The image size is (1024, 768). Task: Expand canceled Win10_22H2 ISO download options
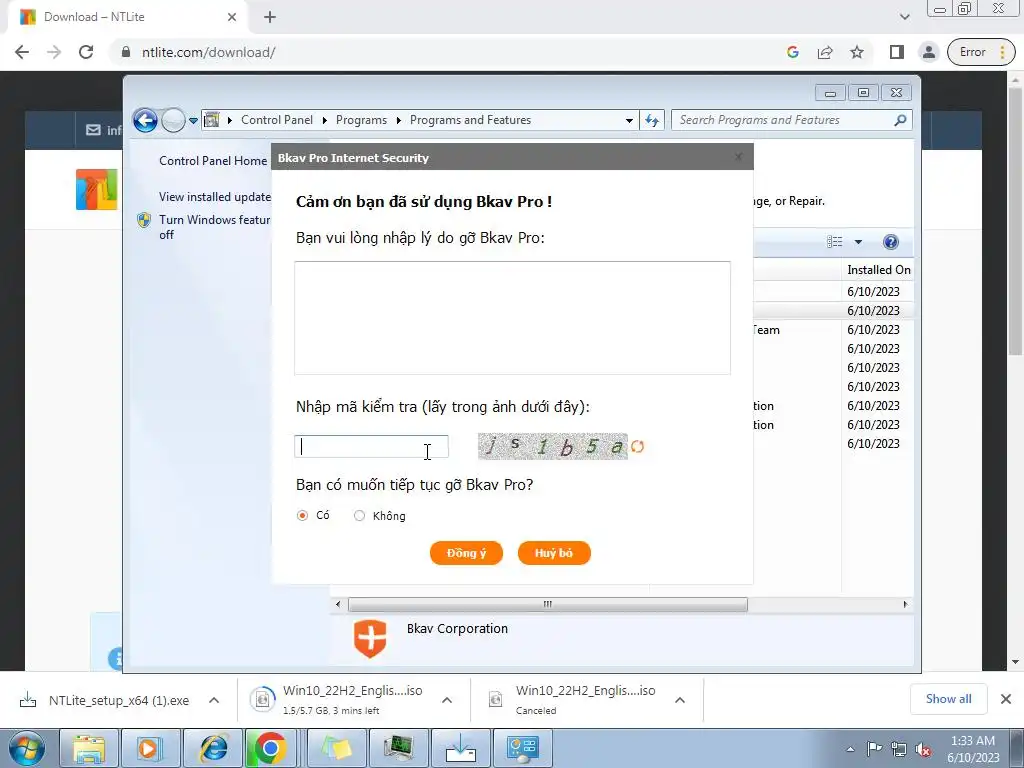(680, 700)
